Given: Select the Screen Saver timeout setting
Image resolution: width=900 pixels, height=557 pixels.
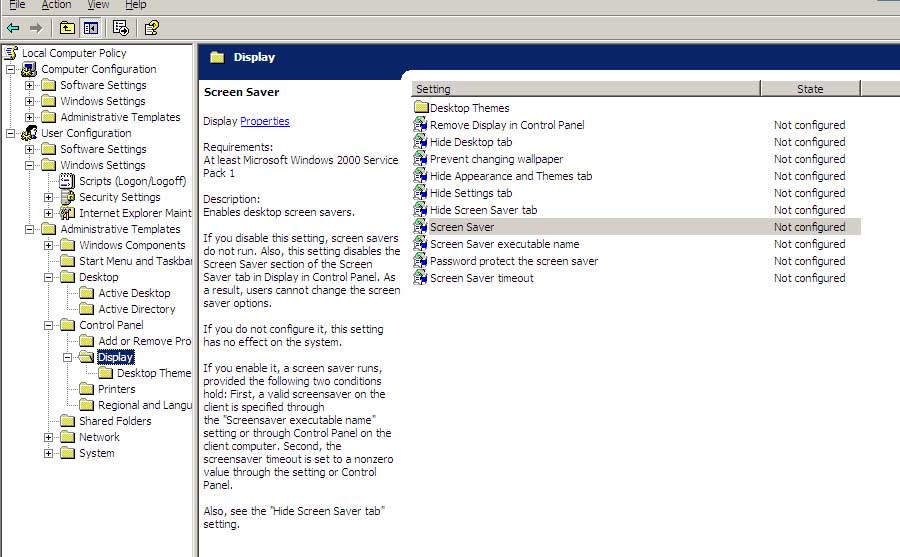Looking at the screenshot, I should point(481,278).
